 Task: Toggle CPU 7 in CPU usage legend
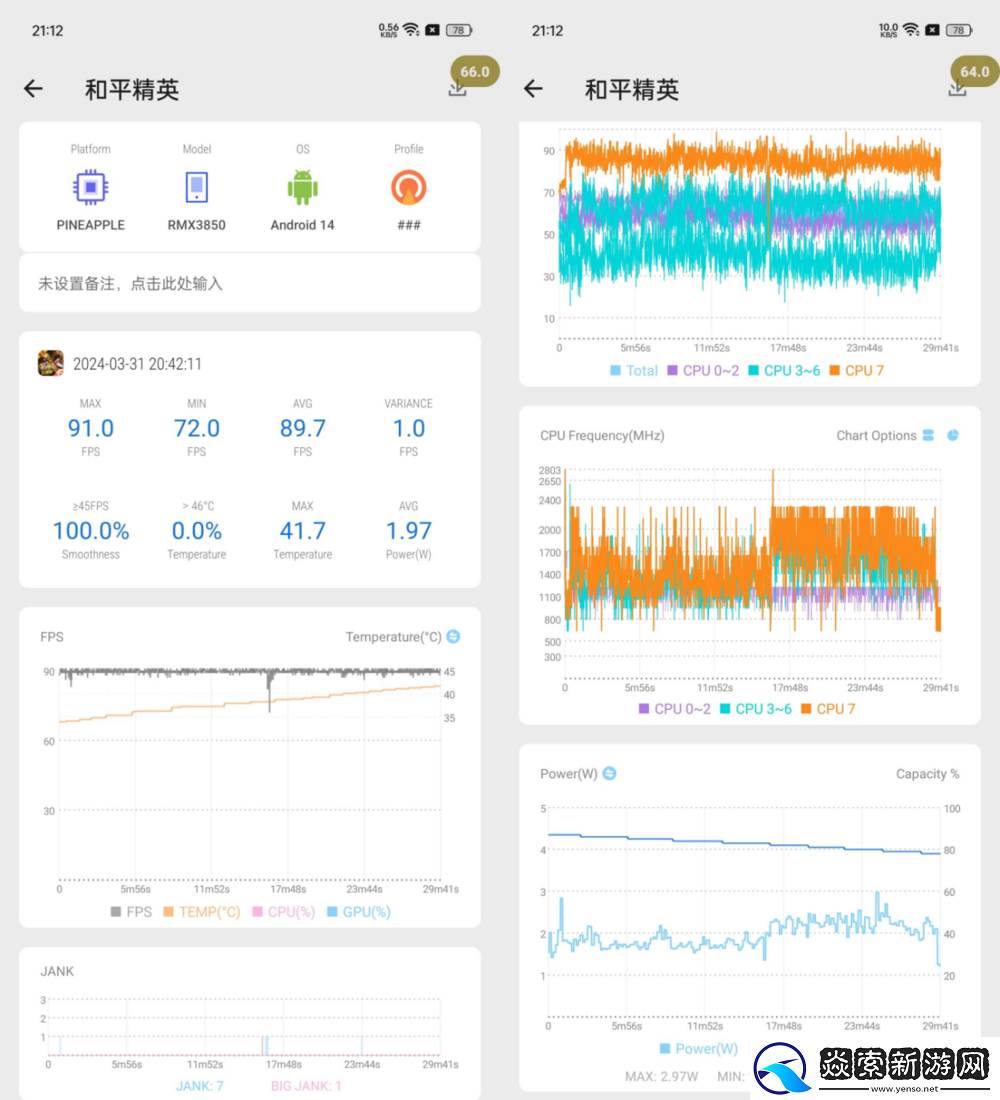(x=856, y=370)
